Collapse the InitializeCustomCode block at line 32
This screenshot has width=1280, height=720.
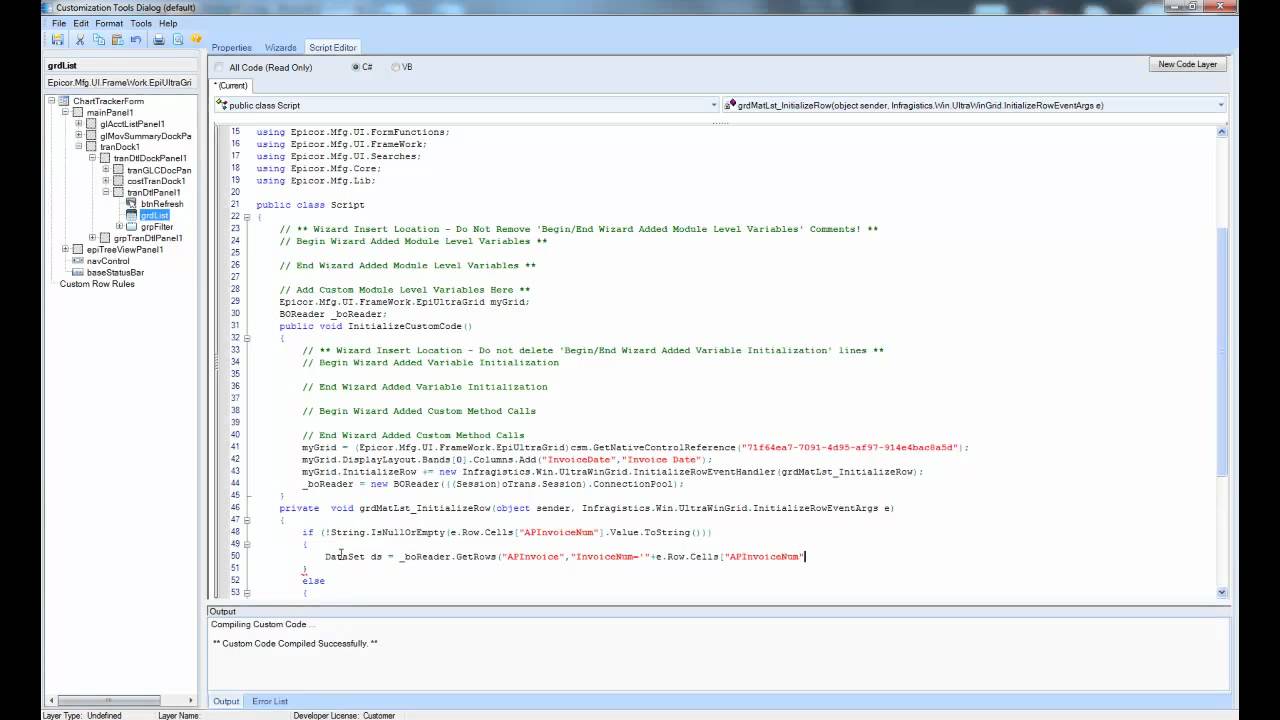[247, 338]
